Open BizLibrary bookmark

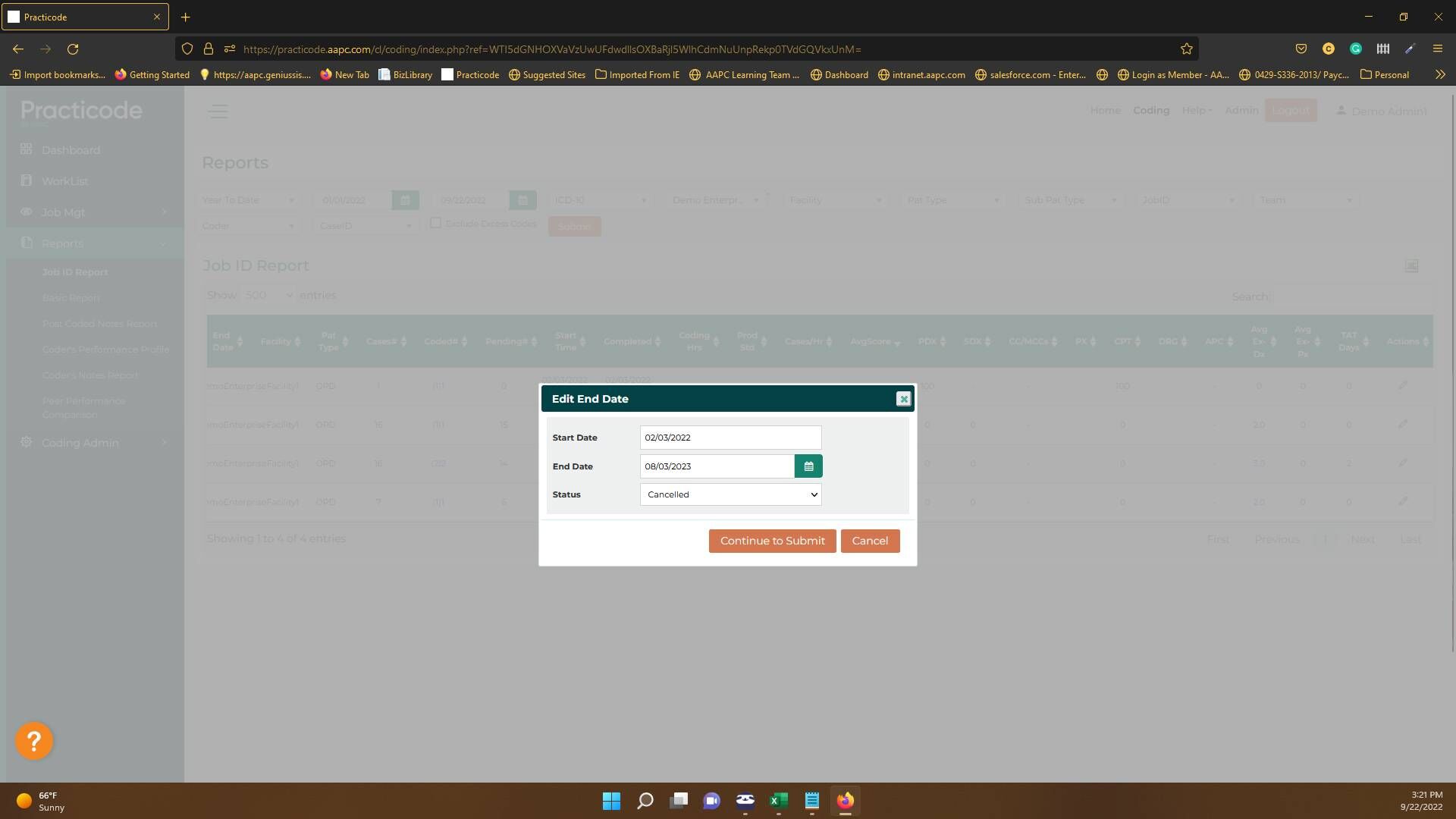(405, 74)
